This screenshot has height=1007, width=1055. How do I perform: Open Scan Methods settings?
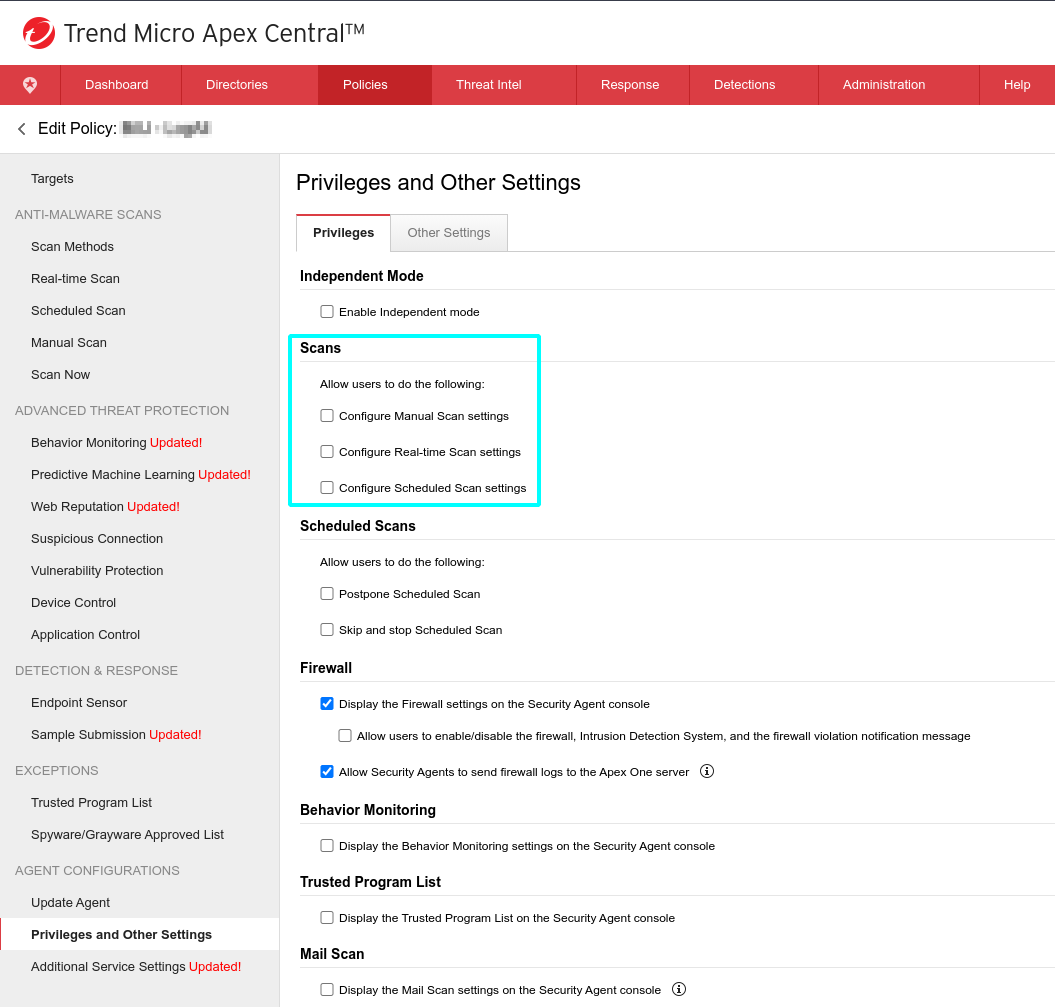coord(72,247)
